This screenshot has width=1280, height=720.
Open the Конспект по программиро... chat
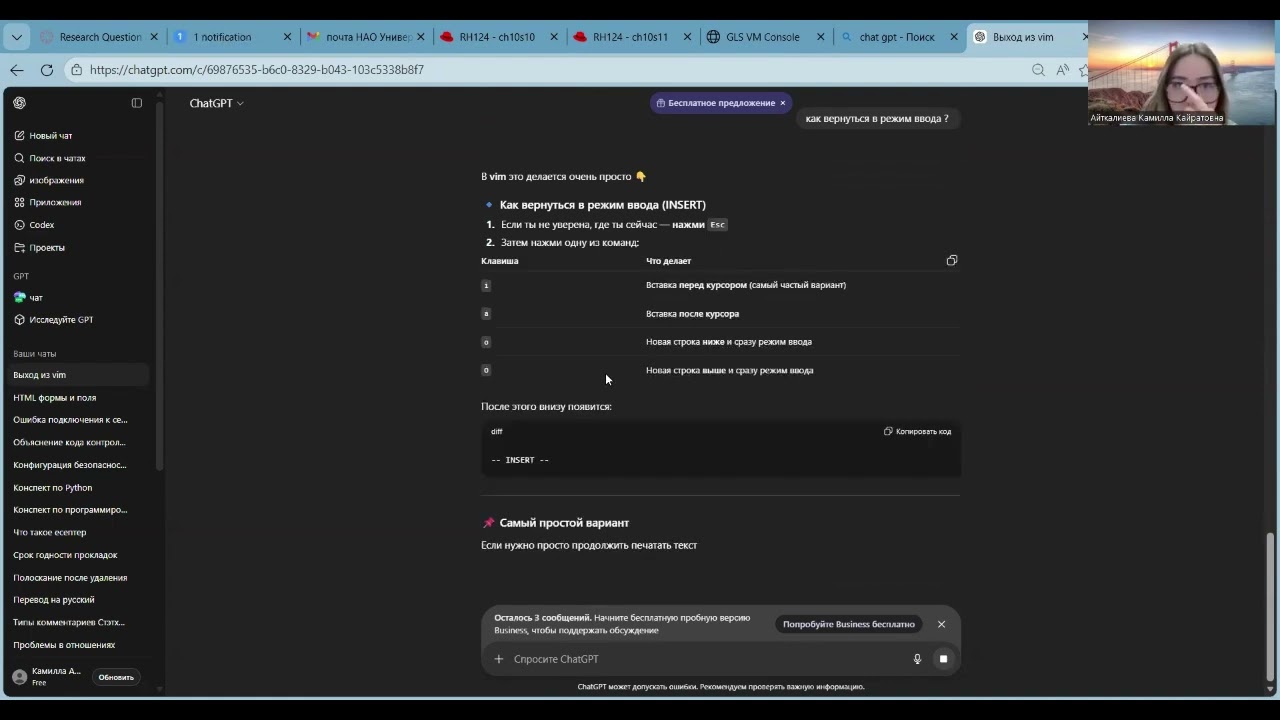pyautogui.click(x=78, y=509)
